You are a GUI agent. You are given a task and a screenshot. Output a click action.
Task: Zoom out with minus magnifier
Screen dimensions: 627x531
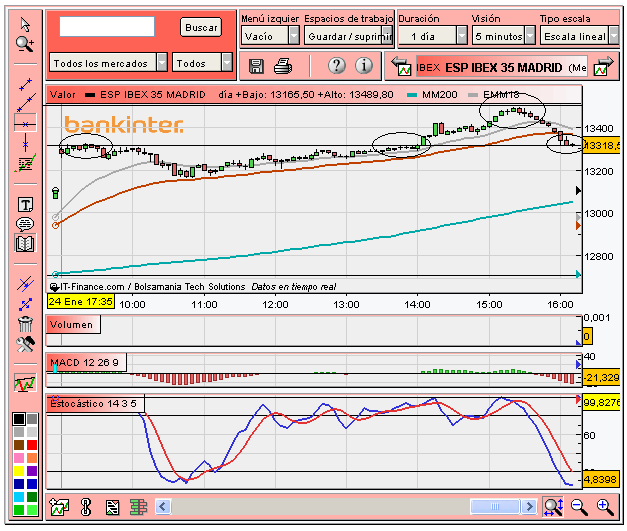[579, 507]
